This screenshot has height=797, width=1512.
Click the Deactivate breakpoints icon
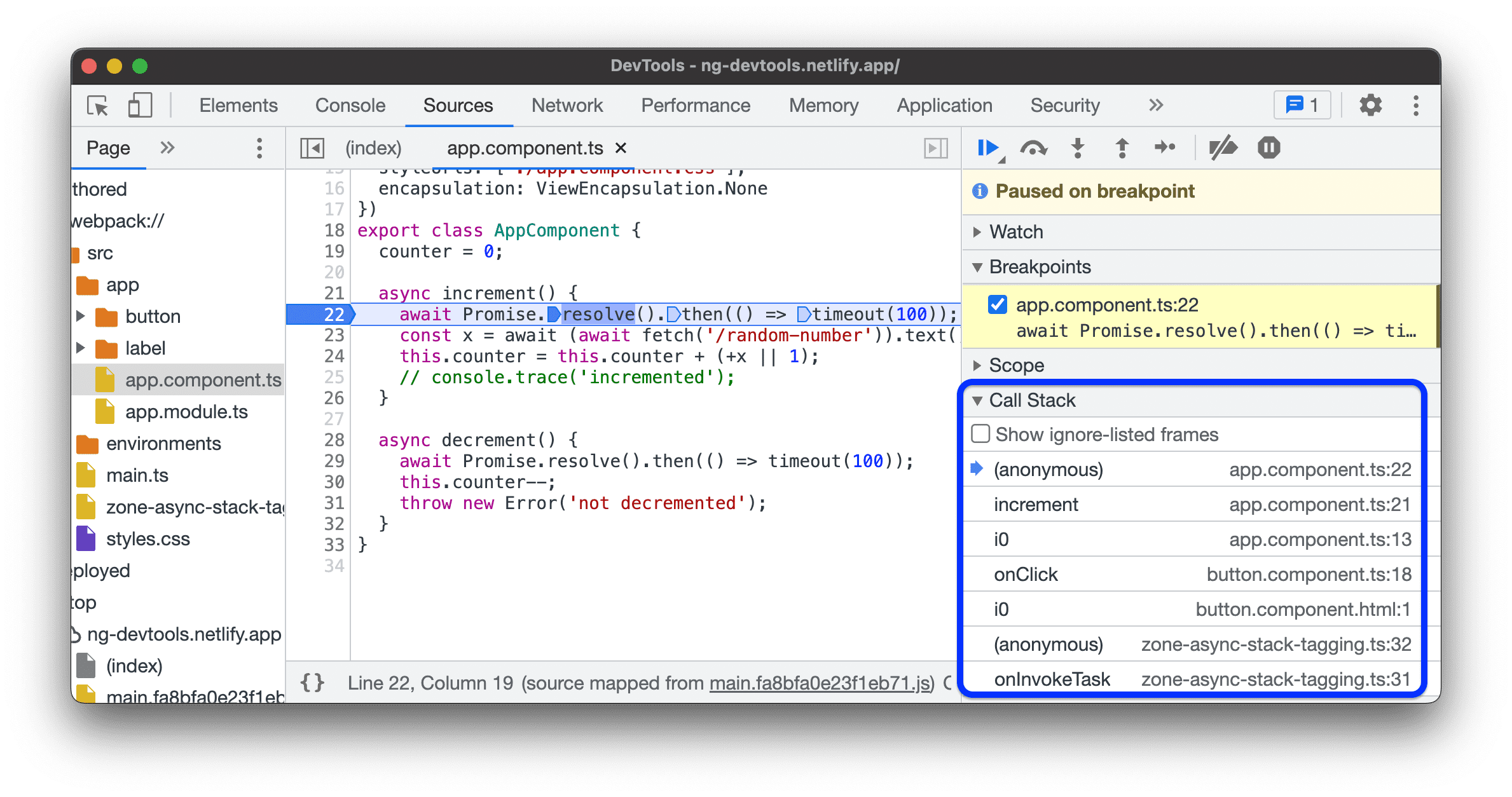pos(1223,148)
